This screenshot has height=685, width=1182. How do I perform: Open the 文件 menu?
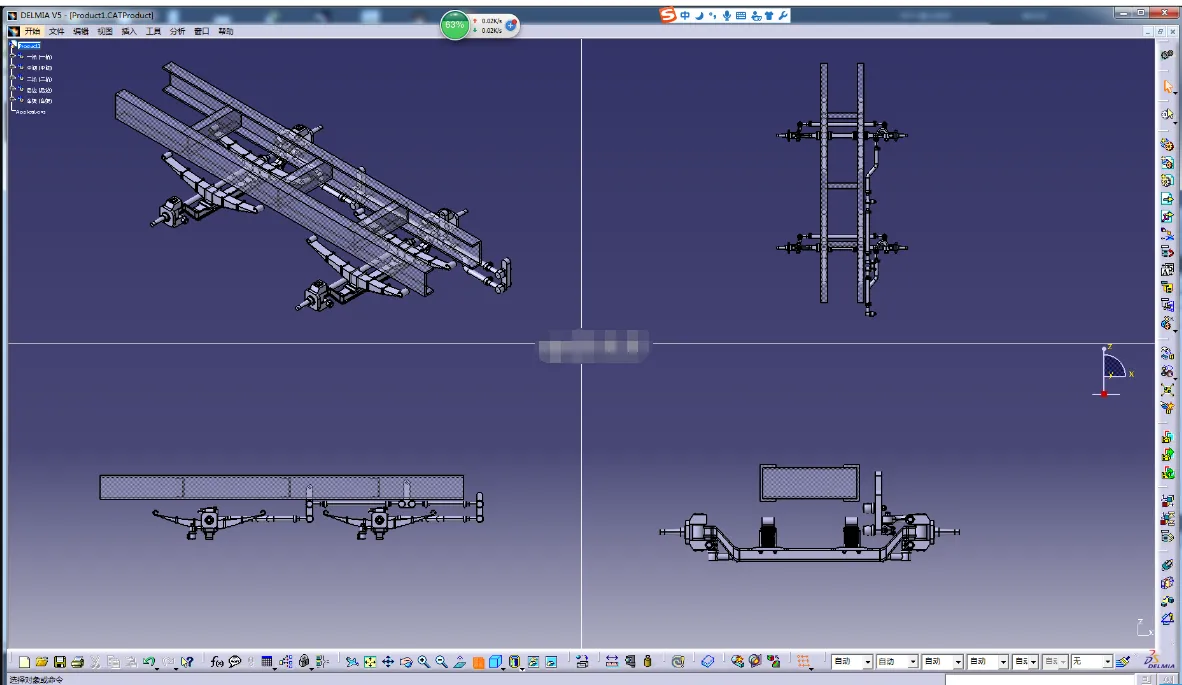coord(57,31)
